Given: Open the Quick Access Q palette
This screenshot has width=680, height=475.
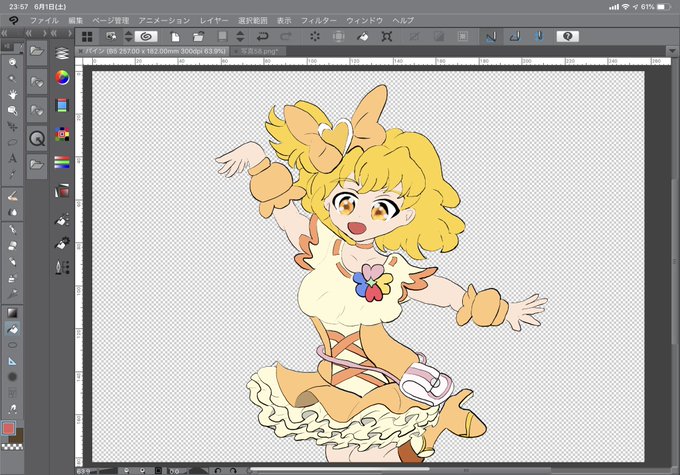Looking at the screenshot, I should click(37, 139).
